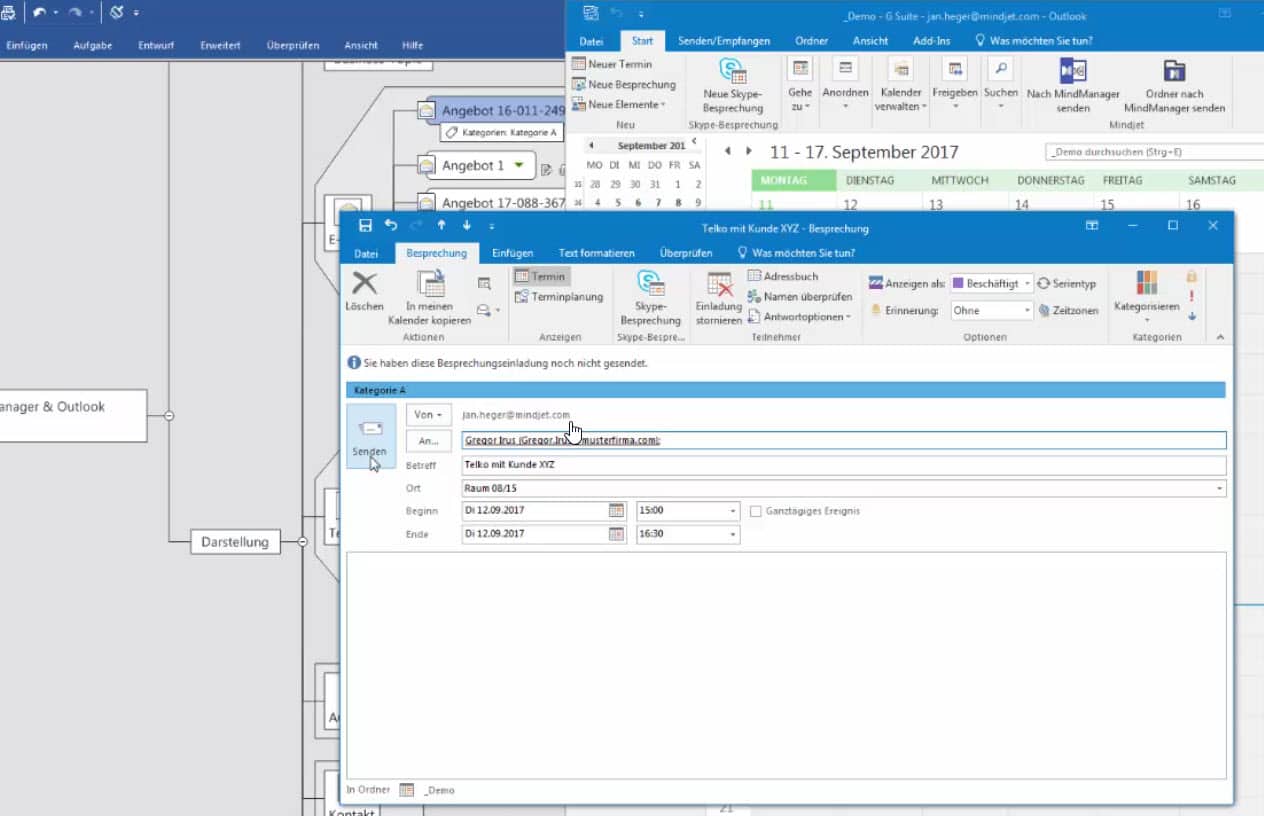Click Zeitzonen button
This screenshot has height=816, width=1264.
(x=1068, y=311)
